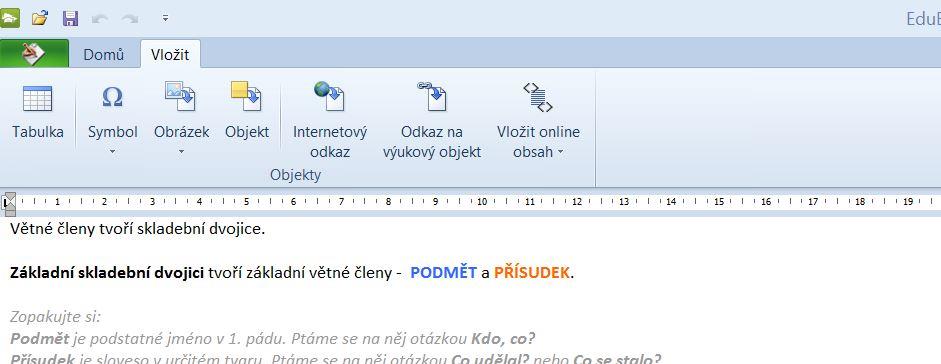Expand Vložit online obsah dropdown arrow
The width and height of the screenshot is (941, 364).
pyautogui.click(x=561, y=152)
